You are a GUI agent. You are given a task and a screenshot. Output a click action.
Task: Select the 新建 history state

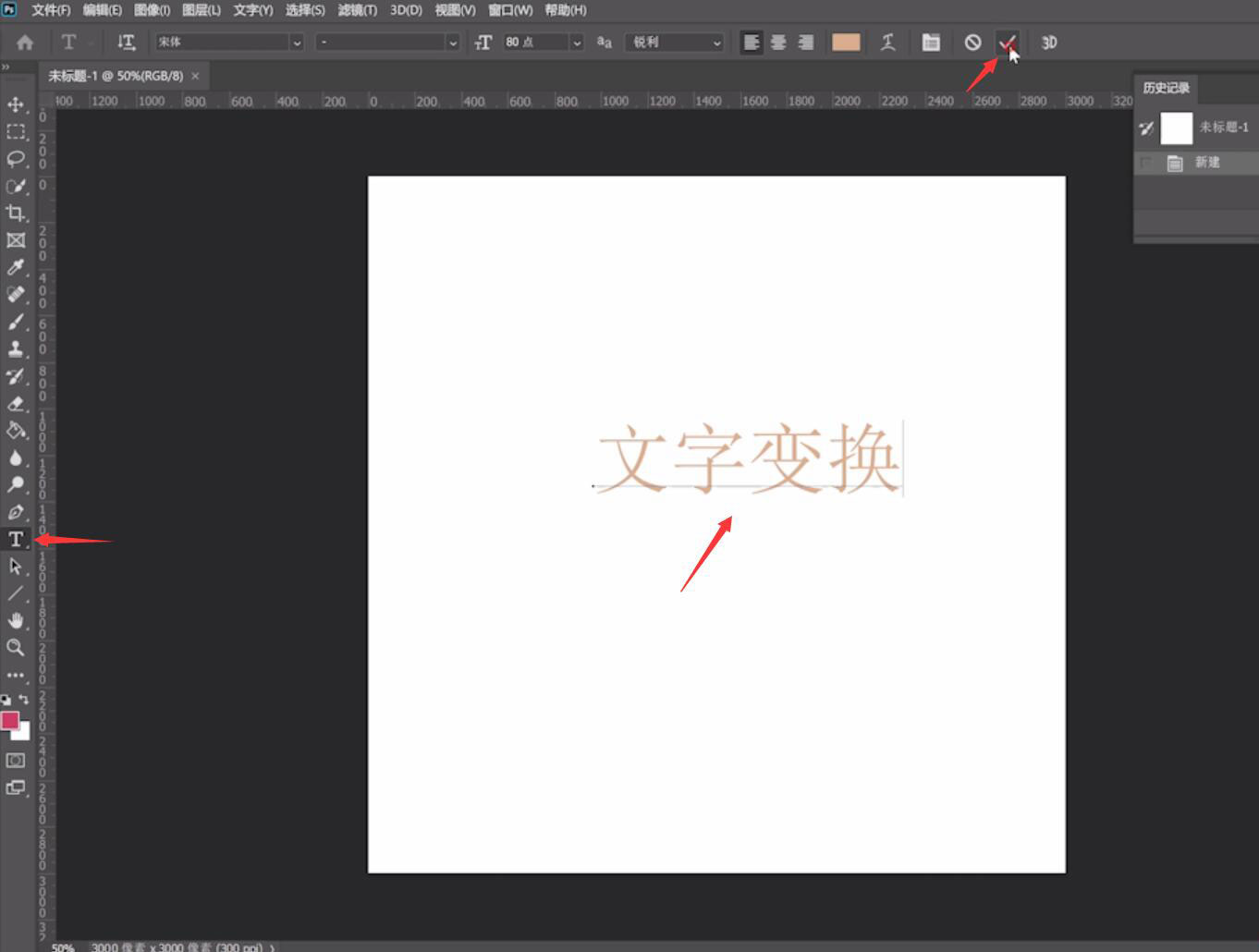coord(1207,163)
